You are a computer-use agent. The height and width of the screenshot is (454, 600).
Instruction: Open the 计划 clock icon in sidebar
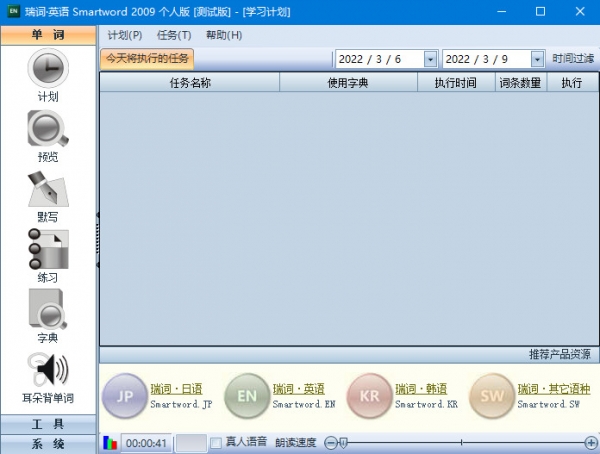[x=48, y=68]
